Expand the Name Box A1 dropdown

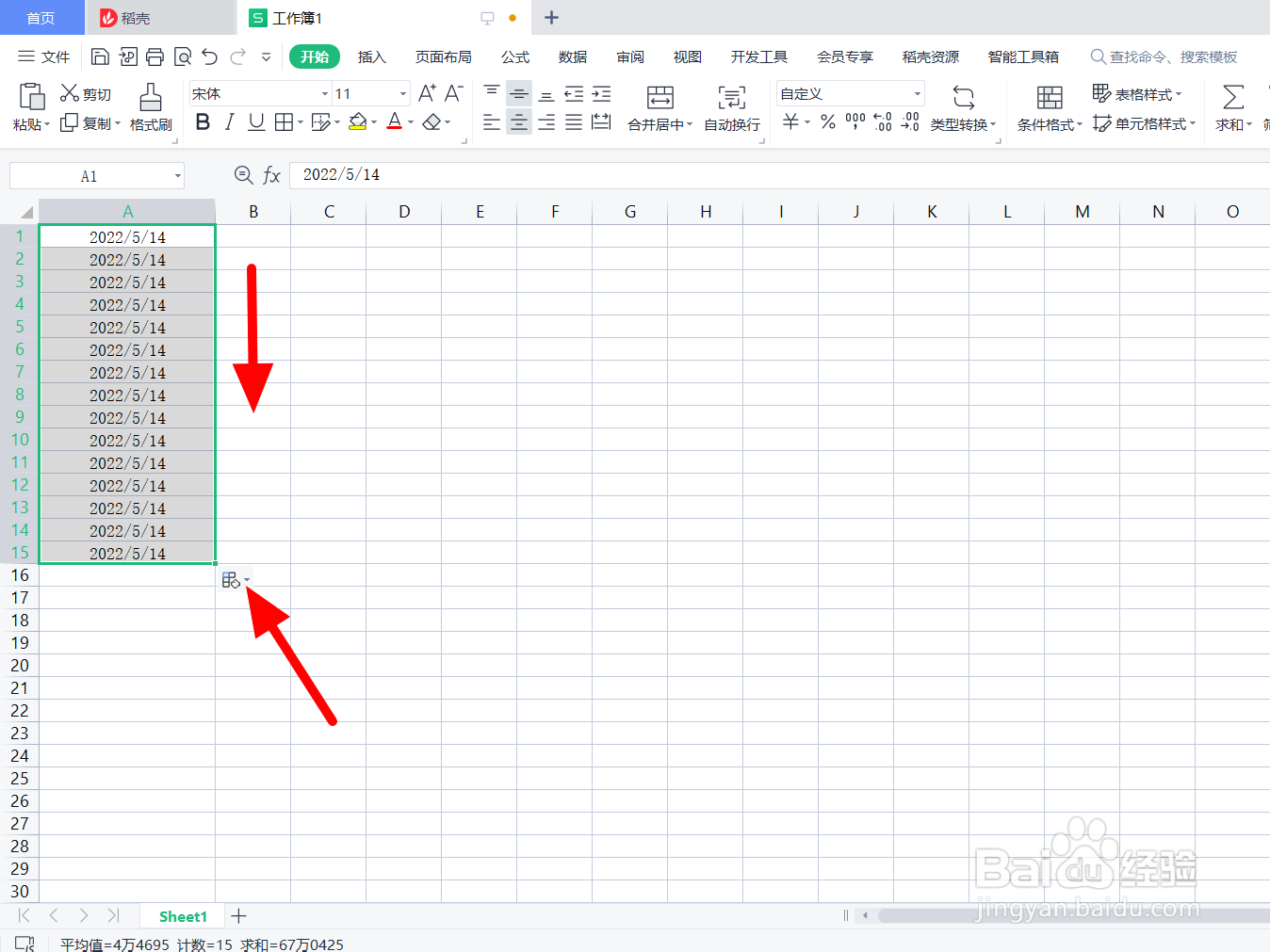pos(178,176)
